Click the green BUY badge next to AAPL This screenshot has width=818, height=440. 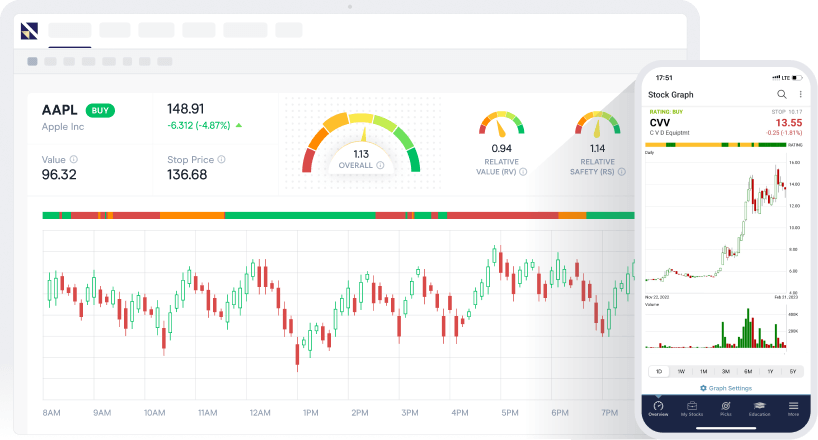pos(100,110)
